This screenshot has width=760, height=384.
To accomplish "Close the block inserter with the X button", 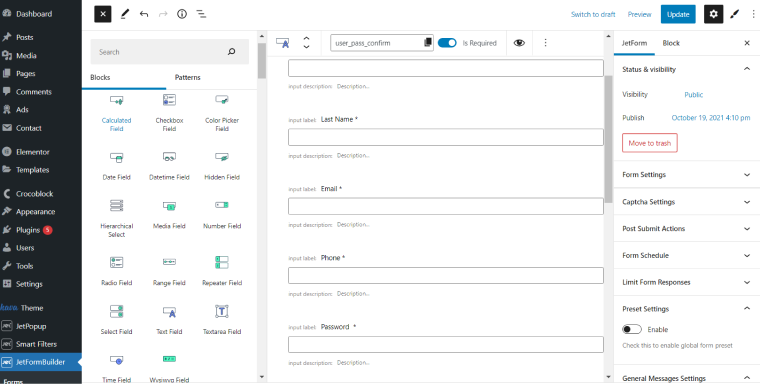I will [103, 14].
